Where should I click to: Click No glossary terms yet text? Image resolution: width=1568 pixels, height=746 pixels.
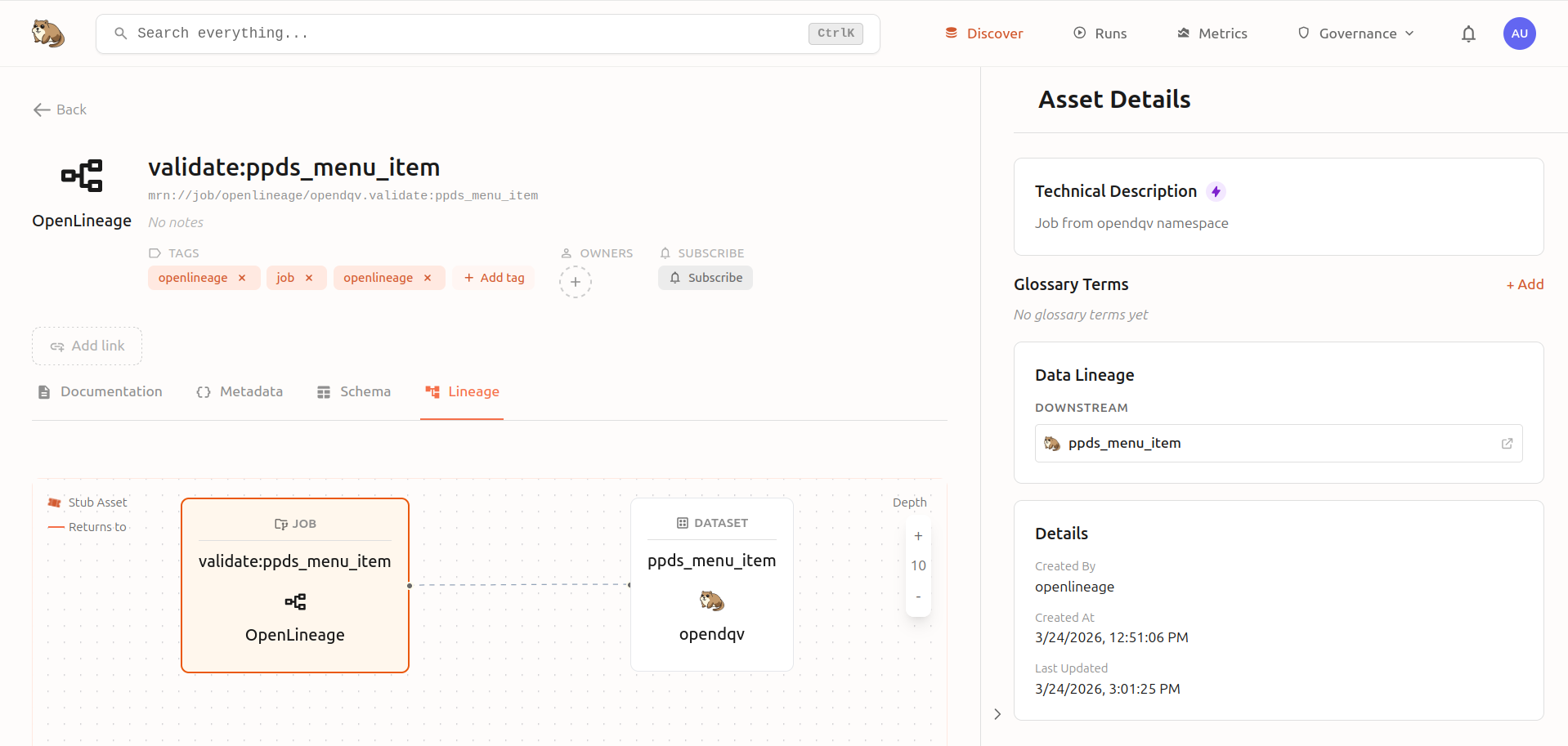1081,315
